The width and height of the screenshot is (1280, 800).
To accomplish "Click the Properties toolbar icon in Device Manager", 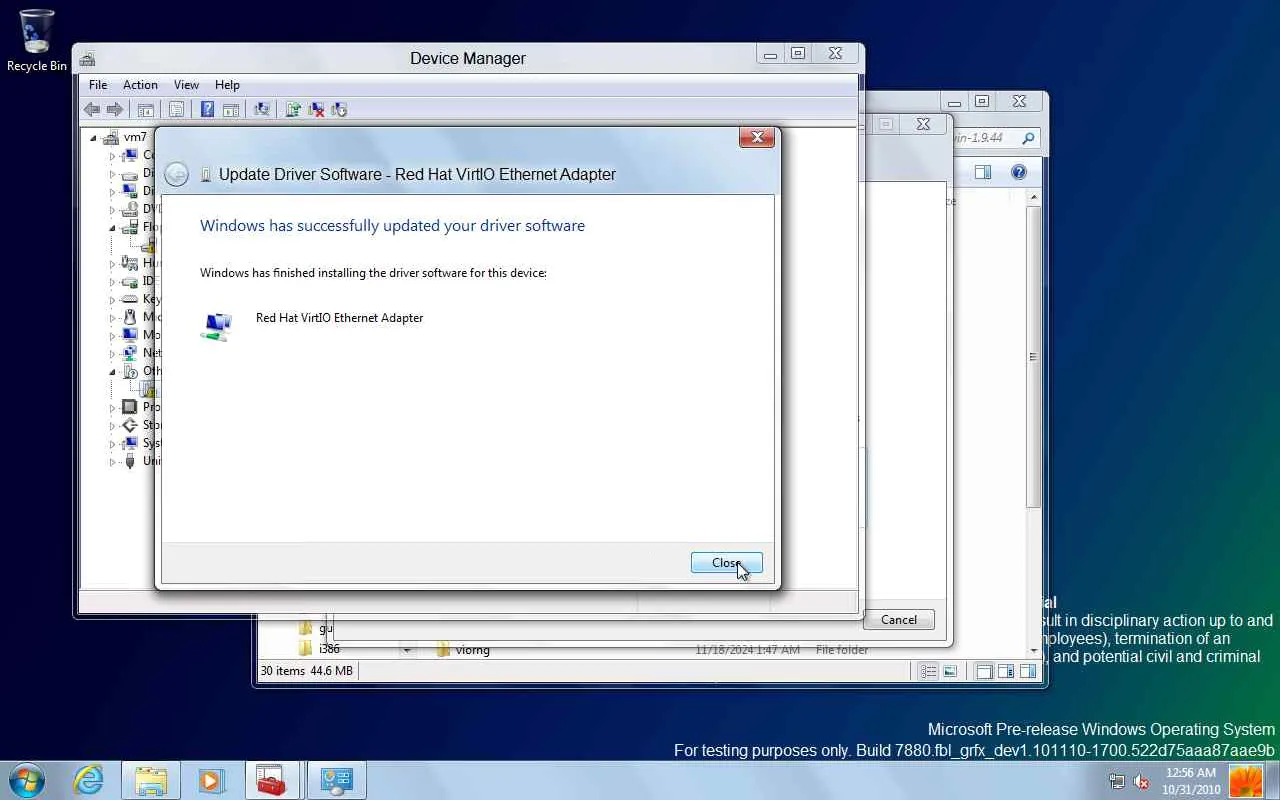I will (176, 110).
